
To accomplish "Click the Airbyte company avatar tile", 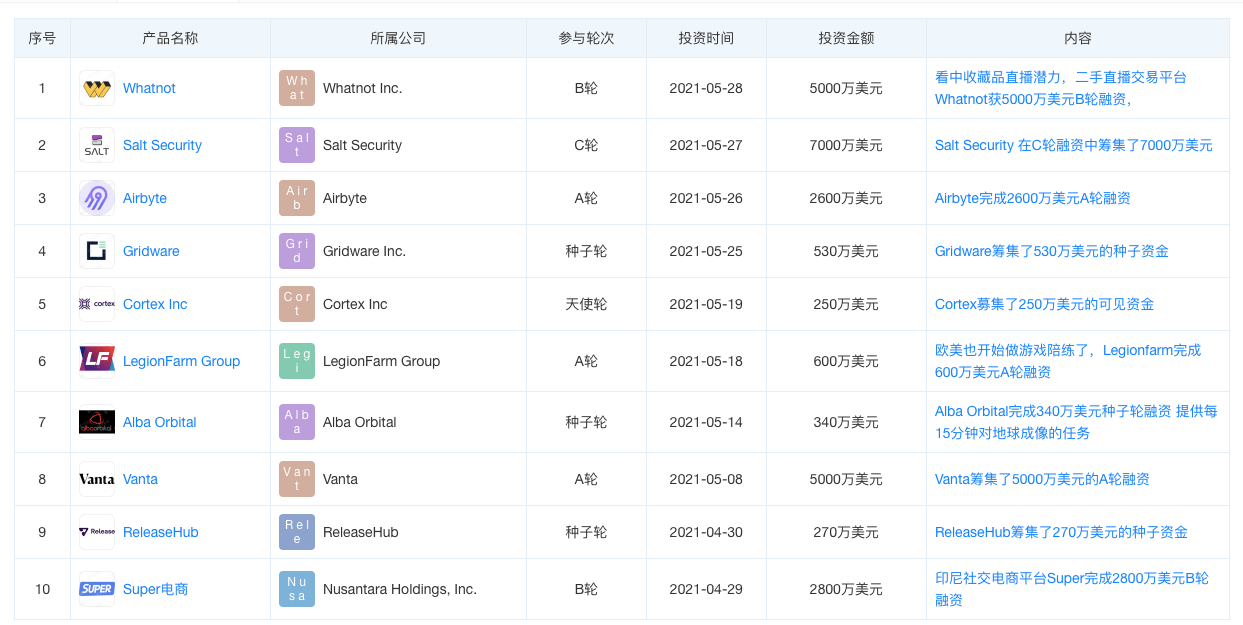I will point(297,198).
